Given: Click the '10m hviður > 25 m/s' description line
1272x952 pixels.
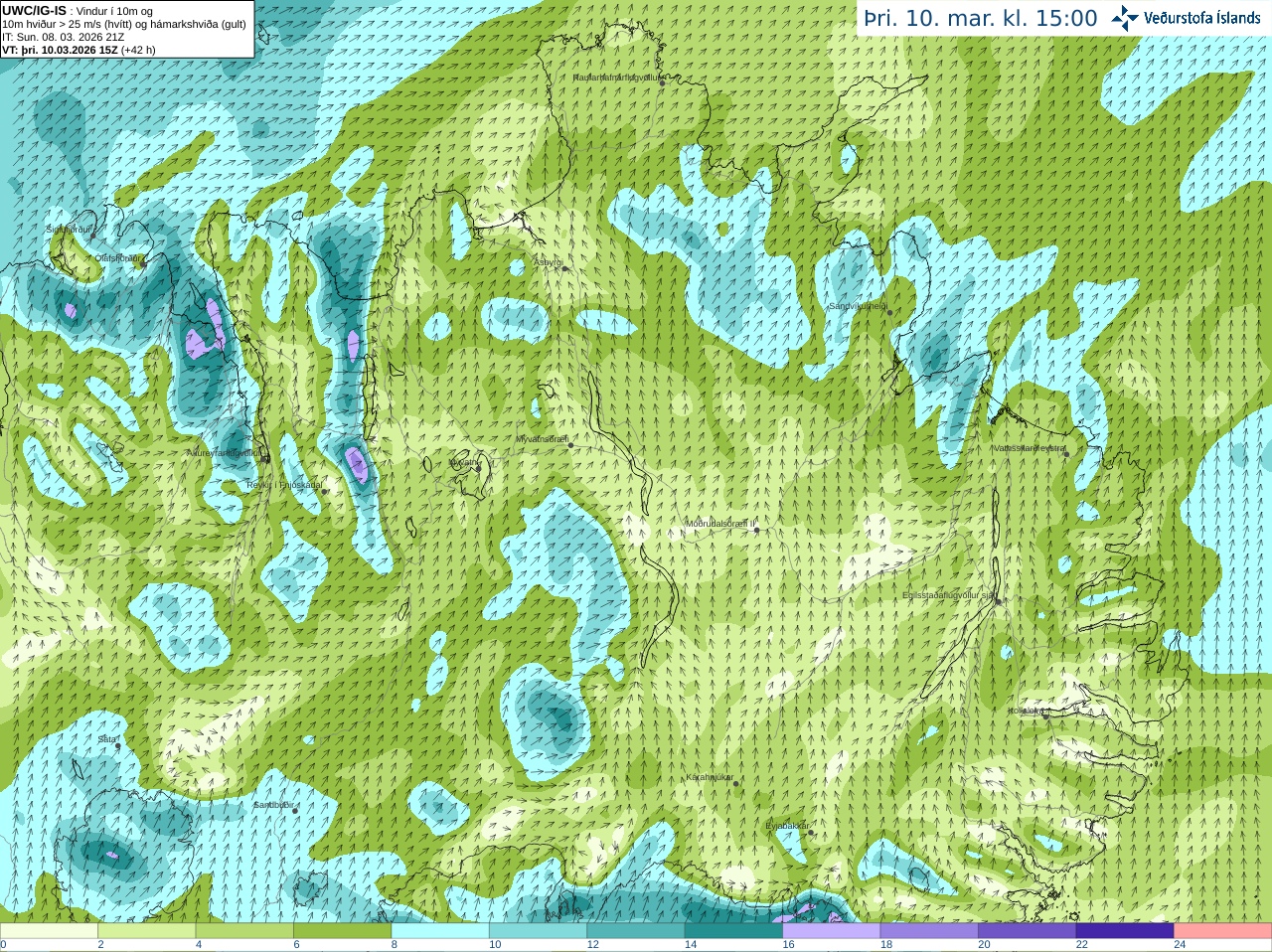Looking at the screenshot, I should 124,24.
